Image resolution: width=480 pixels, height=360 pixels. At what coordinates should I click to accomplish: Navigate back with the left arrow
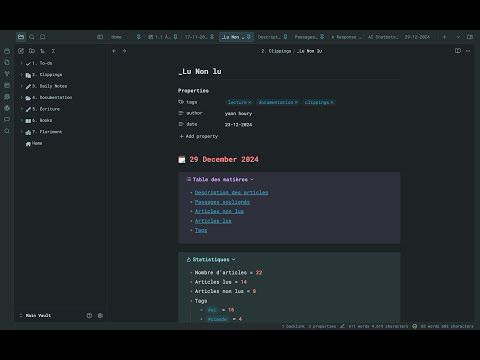pyautogui.click(x=114, y=51)
